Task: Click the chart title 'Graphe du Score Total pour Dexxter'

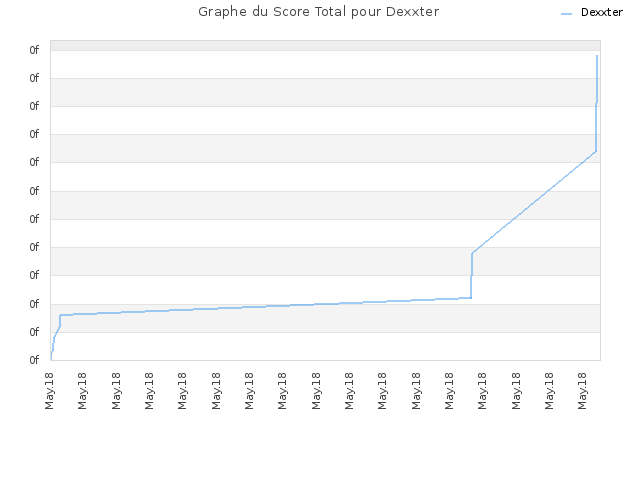Action: coord(318,12)
